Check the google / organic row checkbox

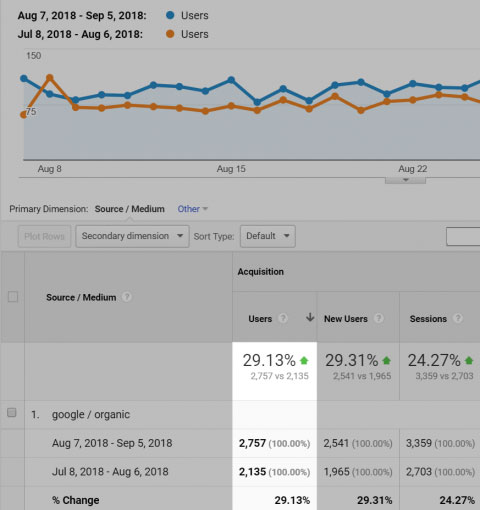12,412
